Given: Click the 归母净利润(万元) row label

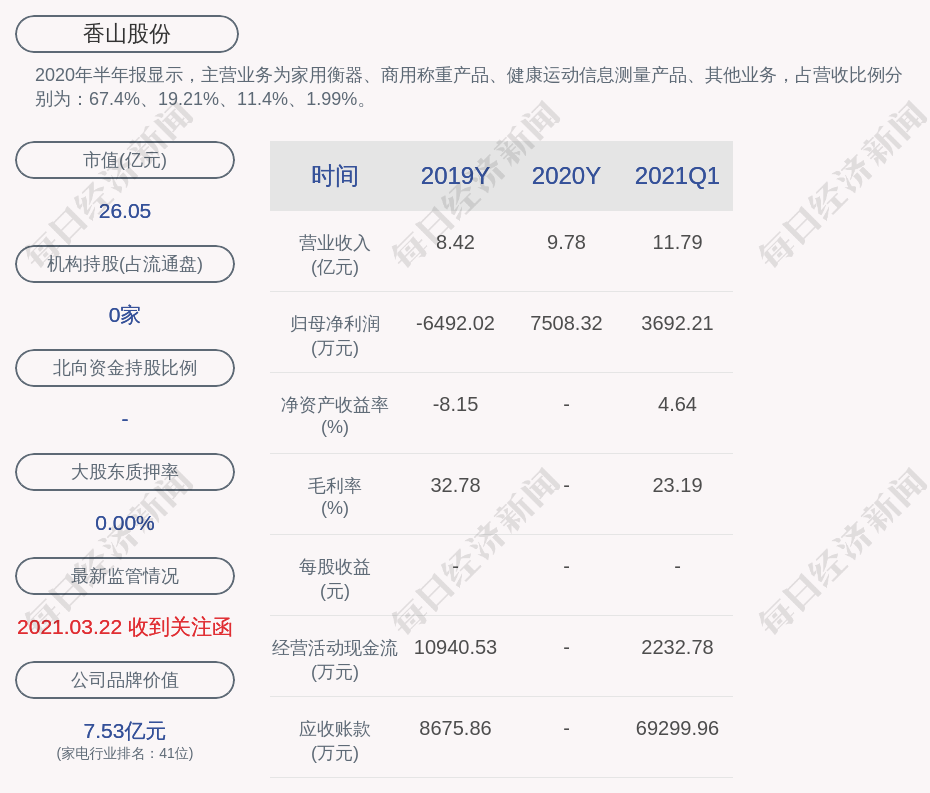Looking at the screenshot, I should coord(334,335).
